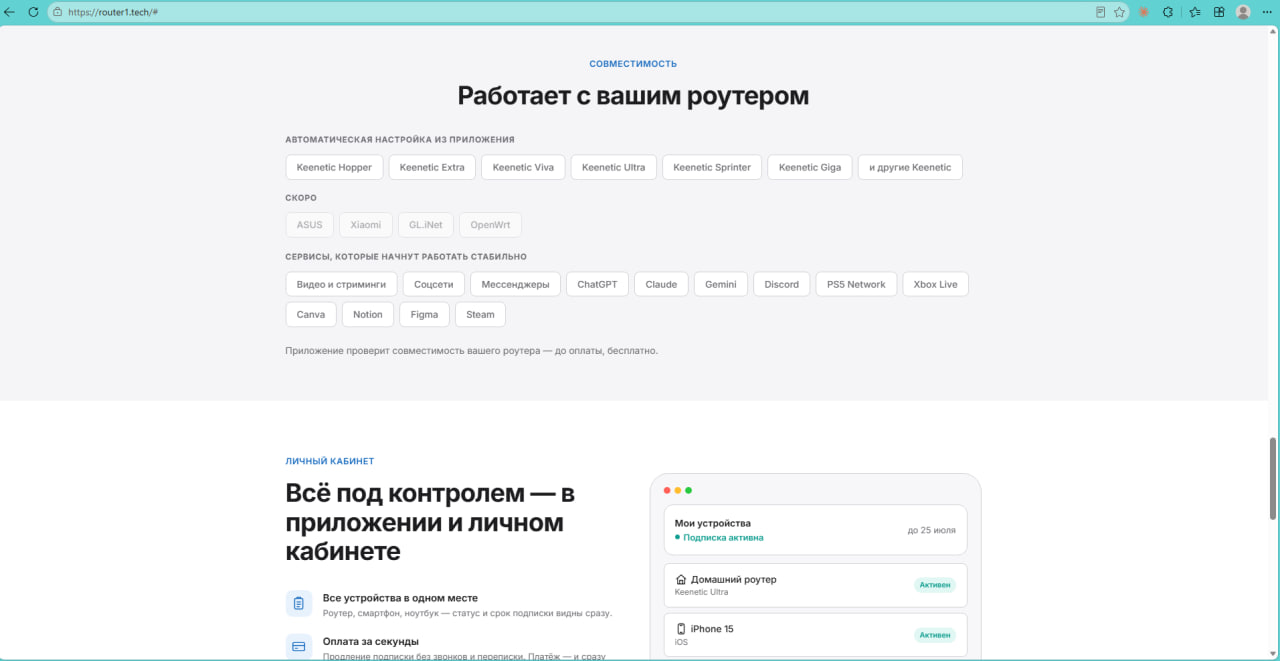Open the browser Extensions puzzle icon
1280x661 pixels.
coord(1168,12)
